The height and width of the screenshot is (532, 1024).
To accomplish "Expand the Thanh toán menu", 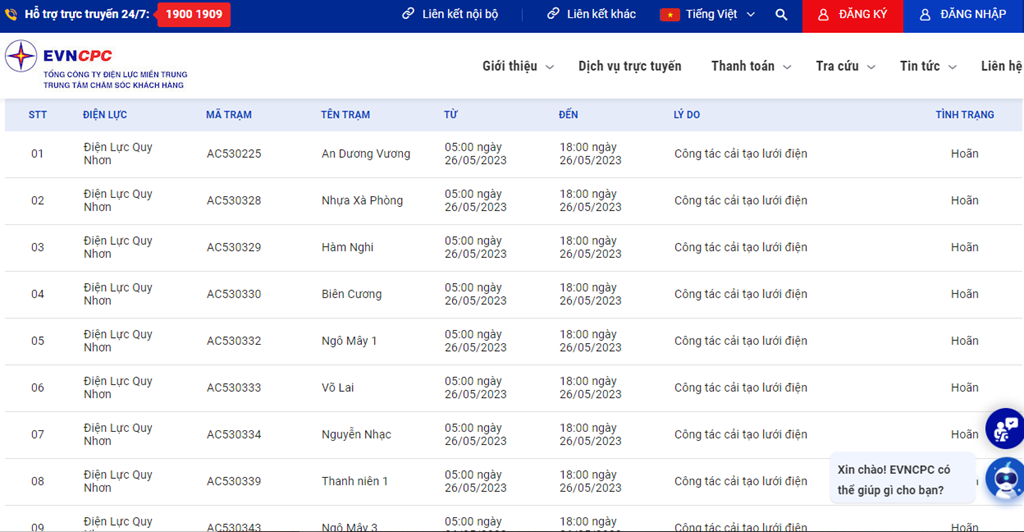I will [751, 66].
